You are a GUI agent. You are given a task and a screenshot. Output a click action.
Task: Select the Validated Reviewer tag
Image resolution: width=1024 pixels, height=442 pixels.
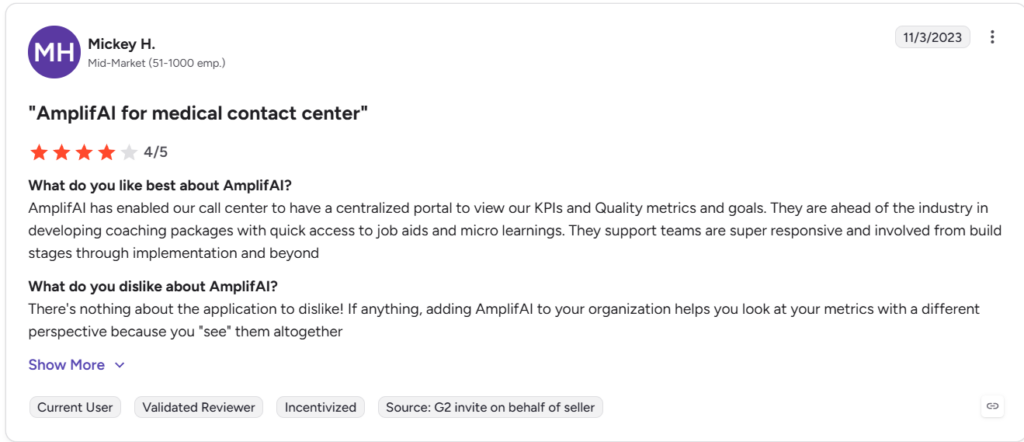199,407
